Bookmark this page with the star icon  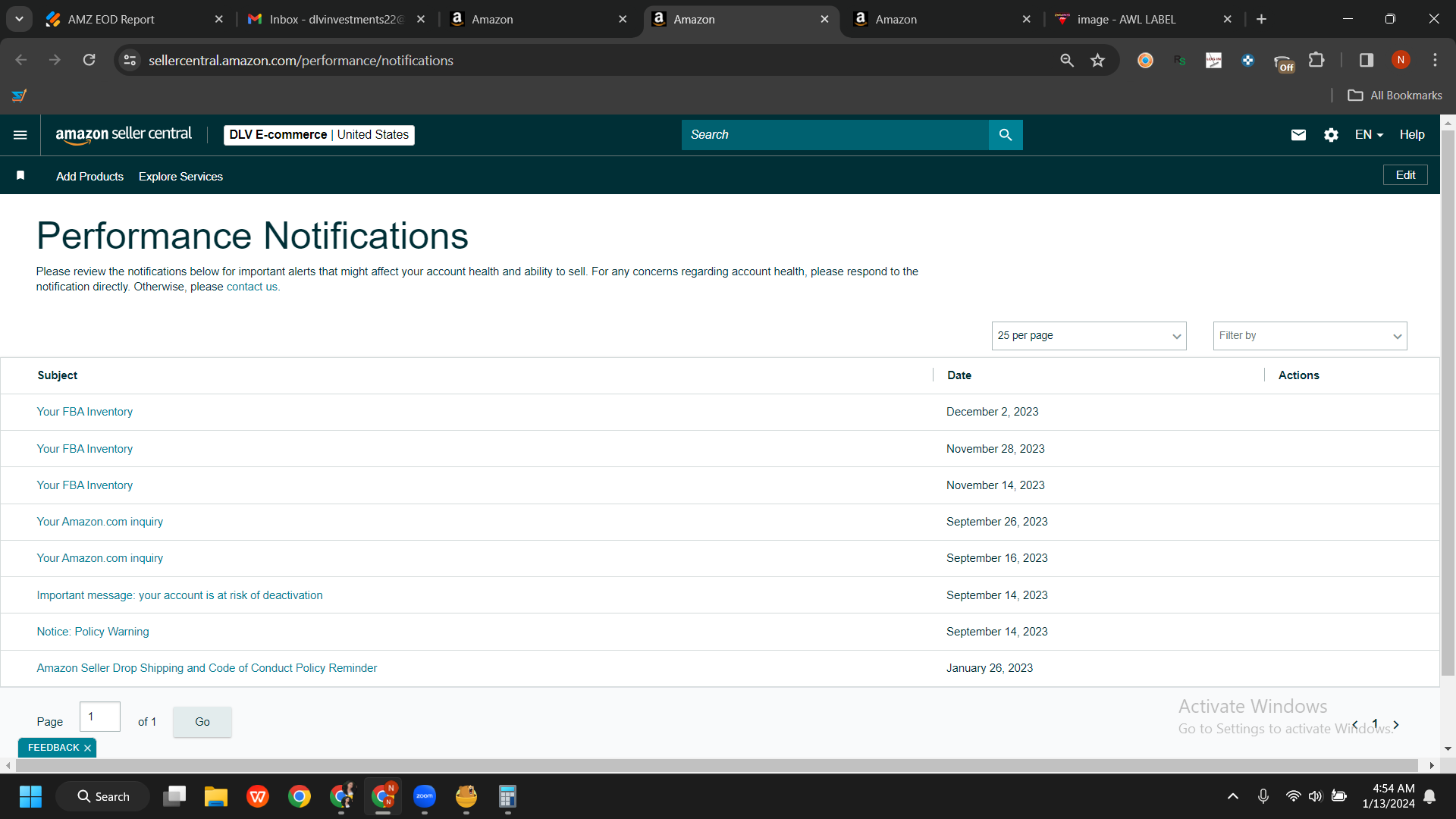click(x=1097, y=60)
